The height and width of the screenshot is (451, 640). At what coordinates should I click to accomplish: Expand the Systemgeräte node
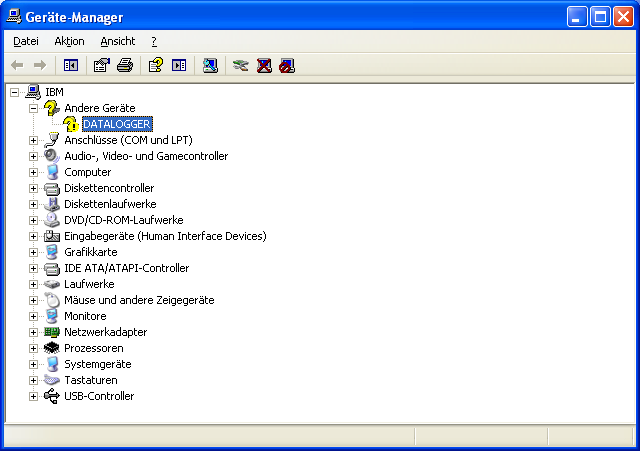(33, 364)
